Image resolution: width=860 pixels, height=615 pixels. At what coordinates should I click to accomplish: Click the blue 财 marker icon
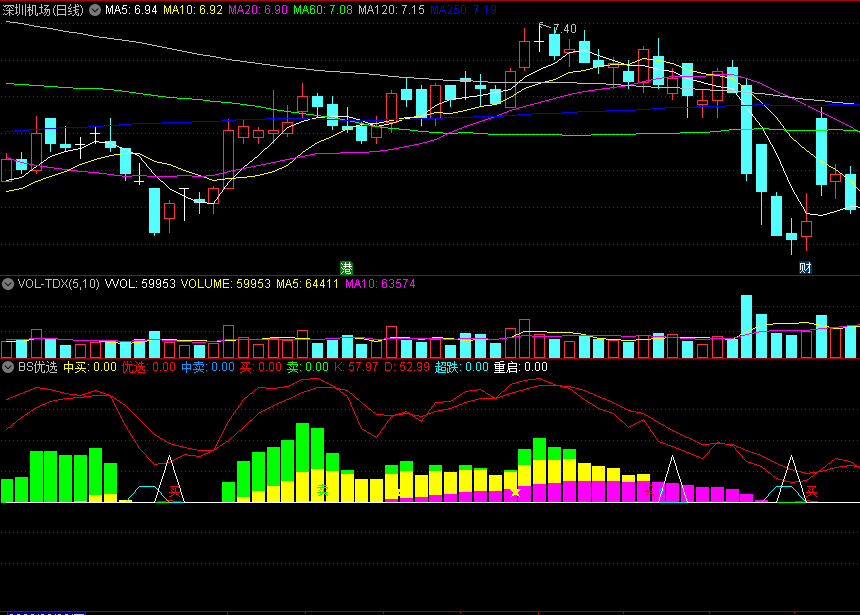805,268
